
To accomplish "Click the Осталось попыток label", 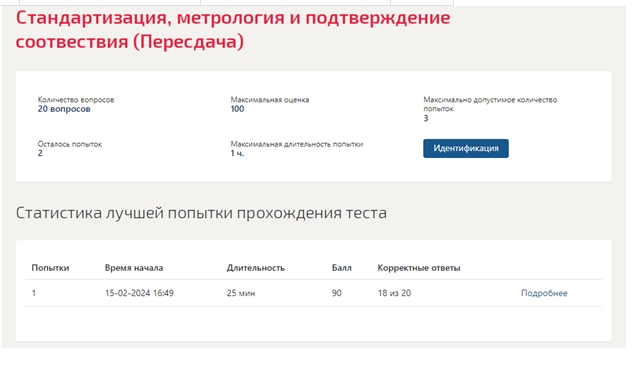I will pos(70,144).
